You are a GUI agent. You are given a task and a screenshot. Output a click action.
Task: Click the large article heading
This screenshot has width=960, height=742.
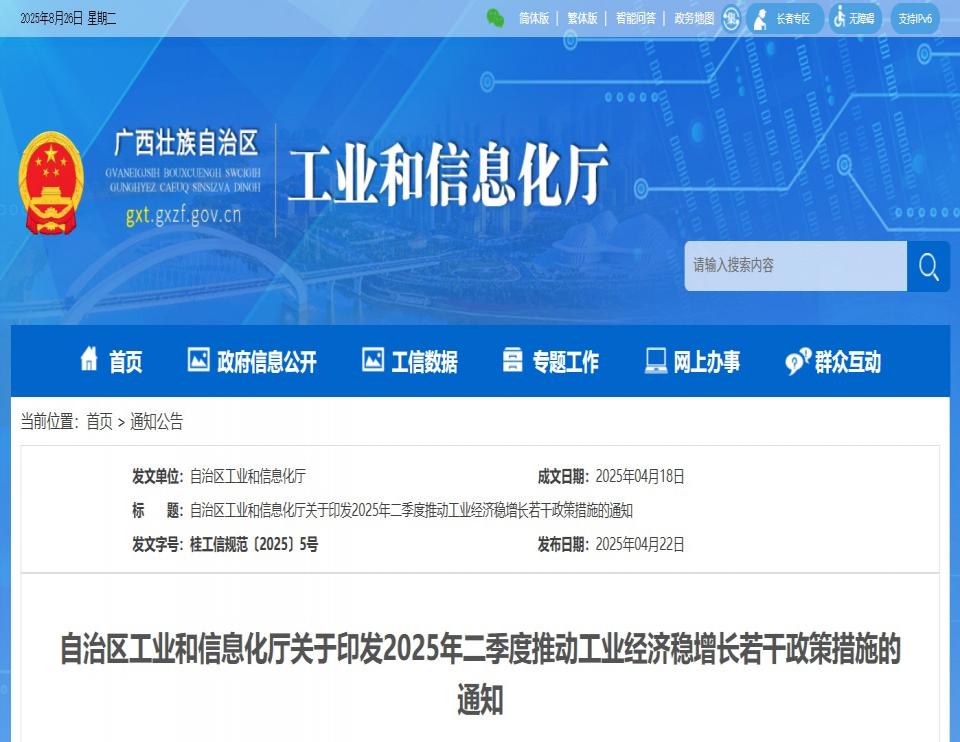[x=480, y=674]
